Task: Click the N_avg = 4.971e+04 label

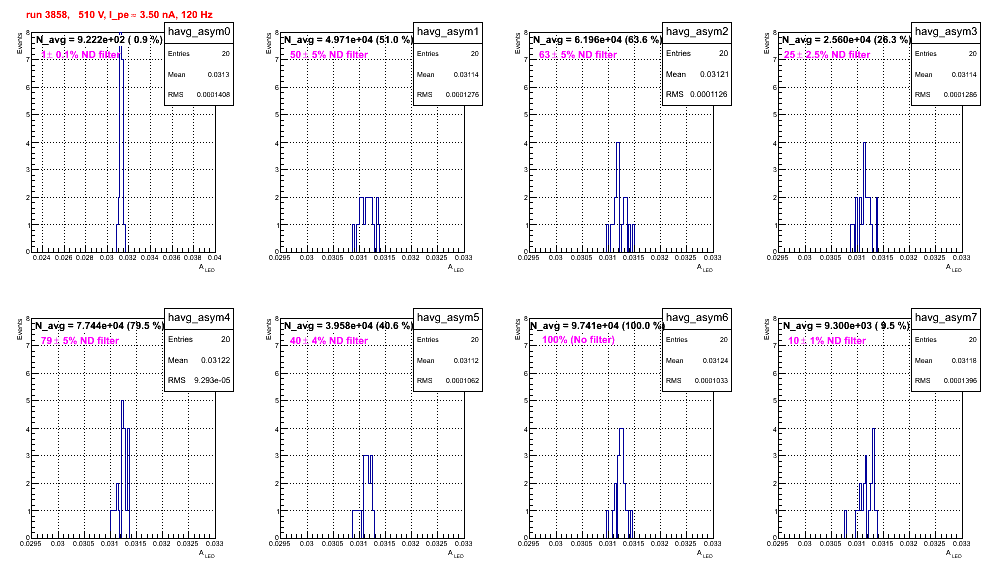Action: coord(348,39)
